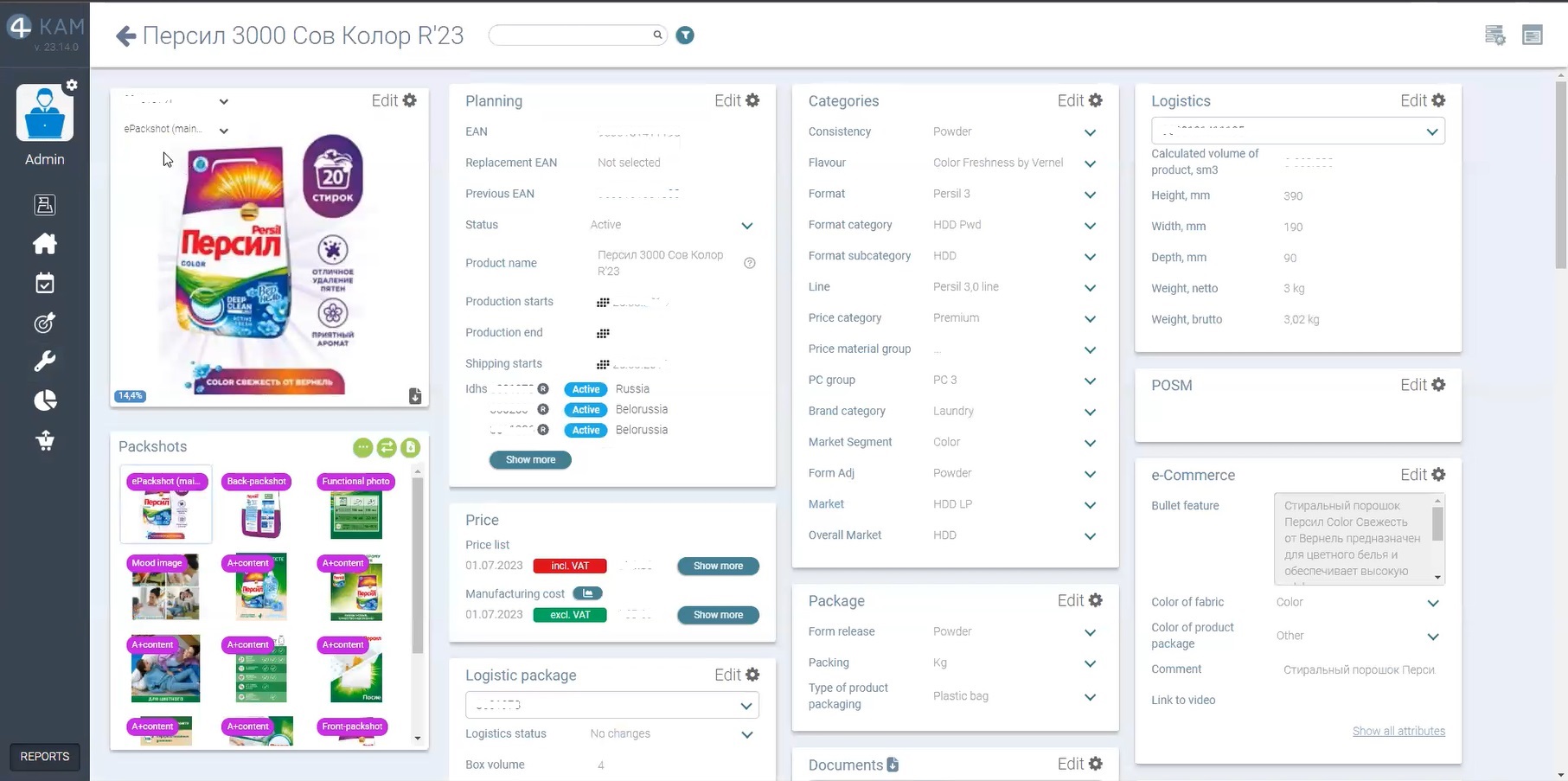Edit the e-Commerce panel
1568x781 pixels.
pos(1423,475)
